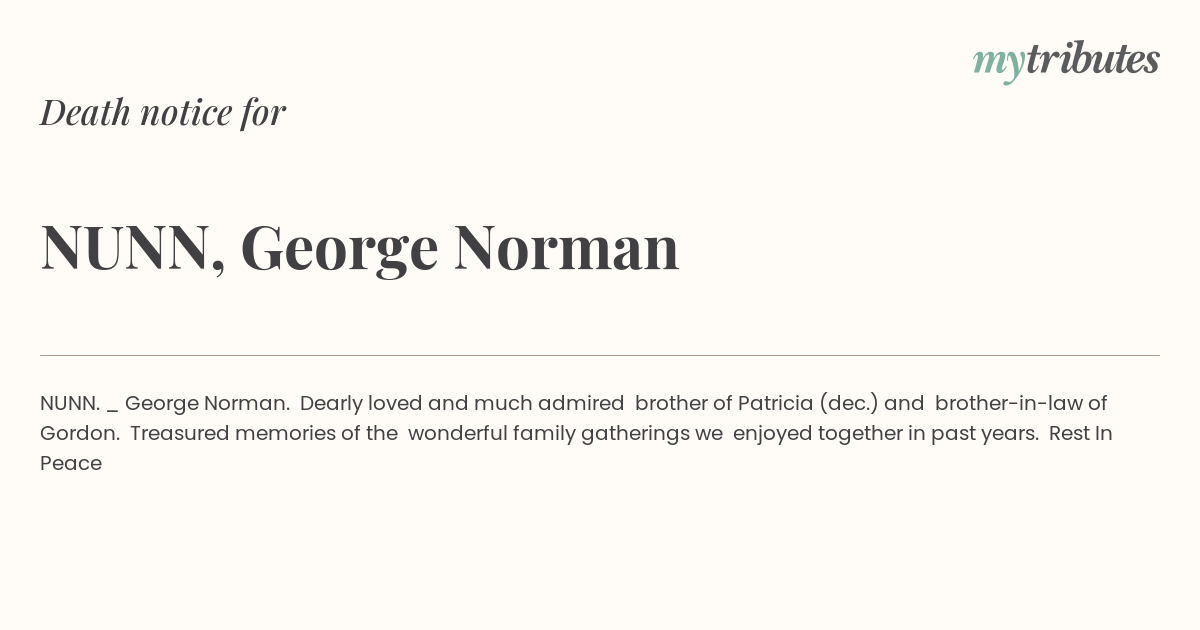This screenshot has height=630, width=1200.
Task: Select the "NUNN," surname in the title
Action: (x=133, y=247)
